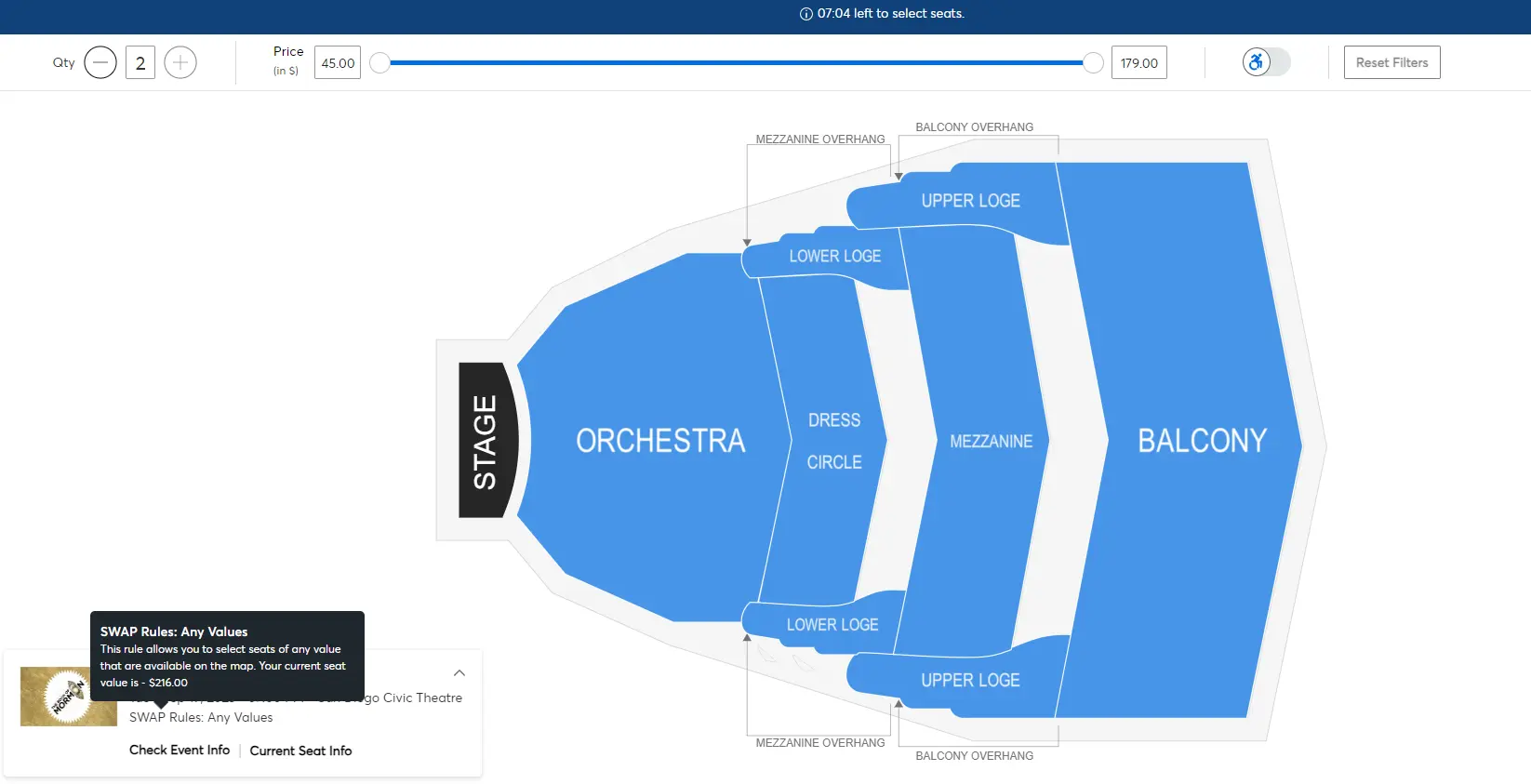Click the minimum price slider handle
The image size is (1531, 784).
(379, 62)
